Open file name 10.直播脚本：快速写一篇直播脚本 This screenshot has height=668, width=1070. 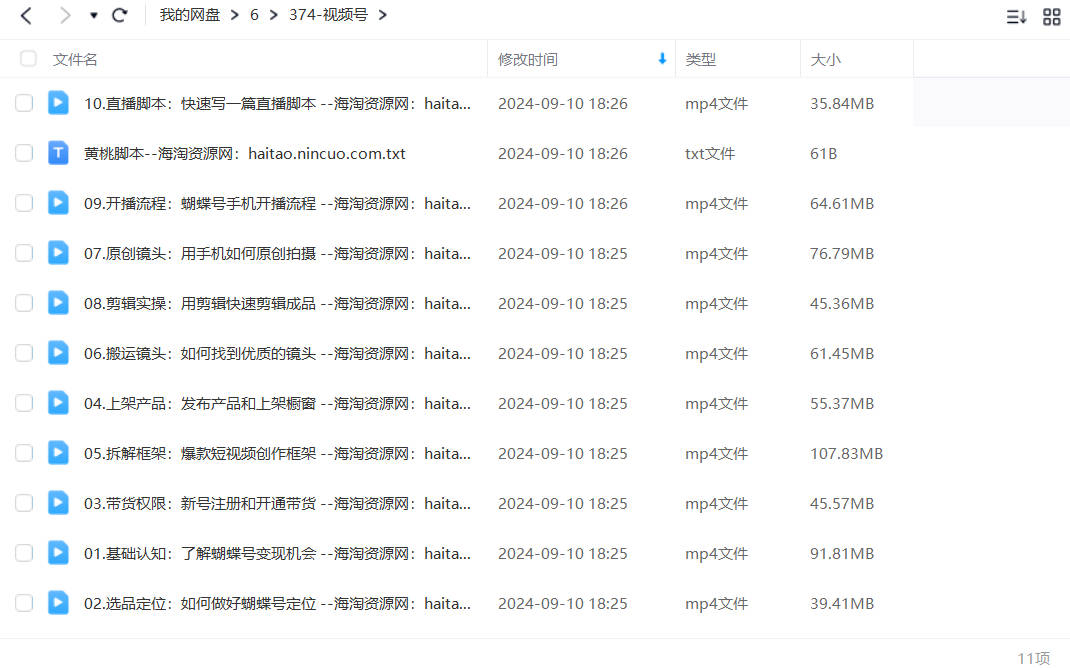coord(277,104)
